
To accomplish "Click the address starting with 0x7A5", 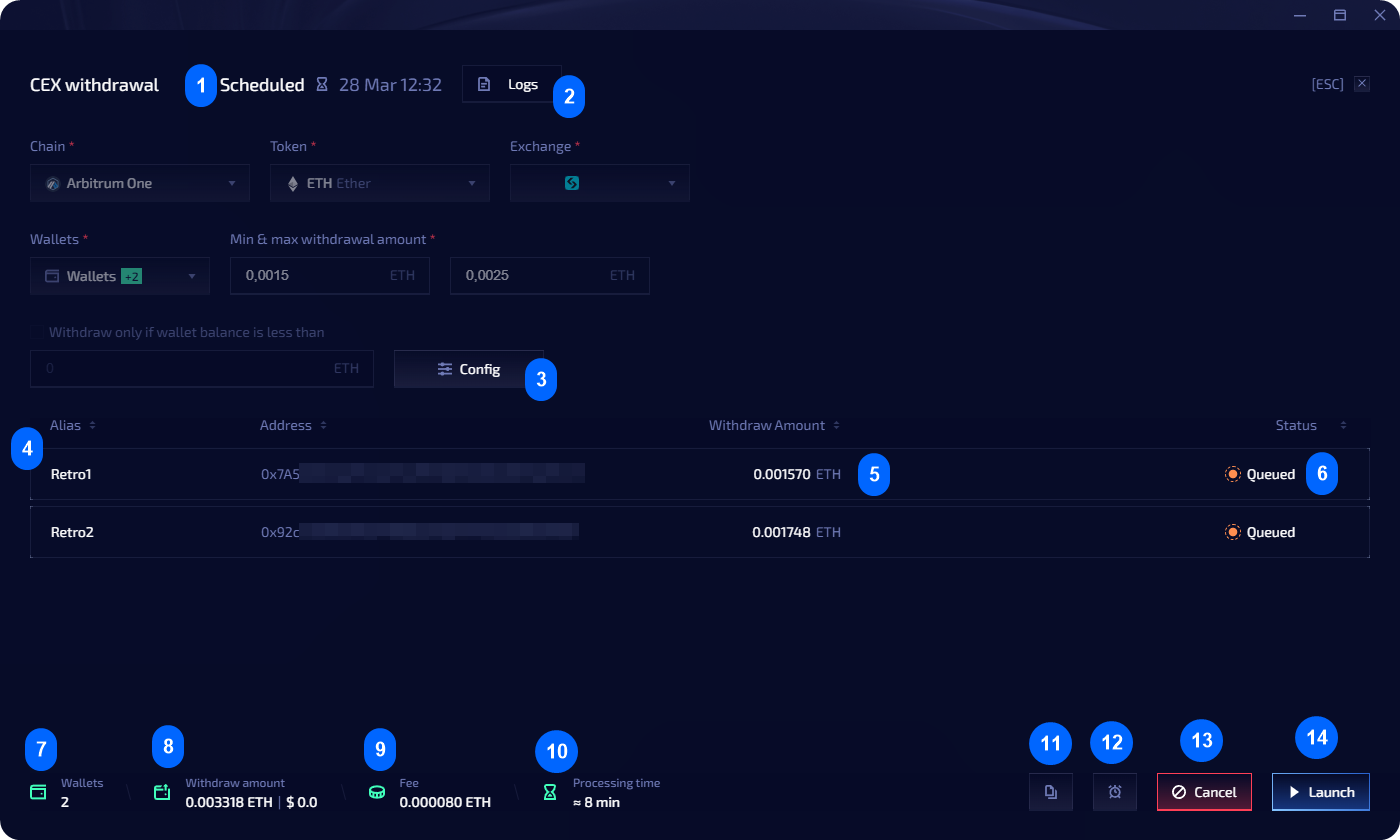I will 422,474.
